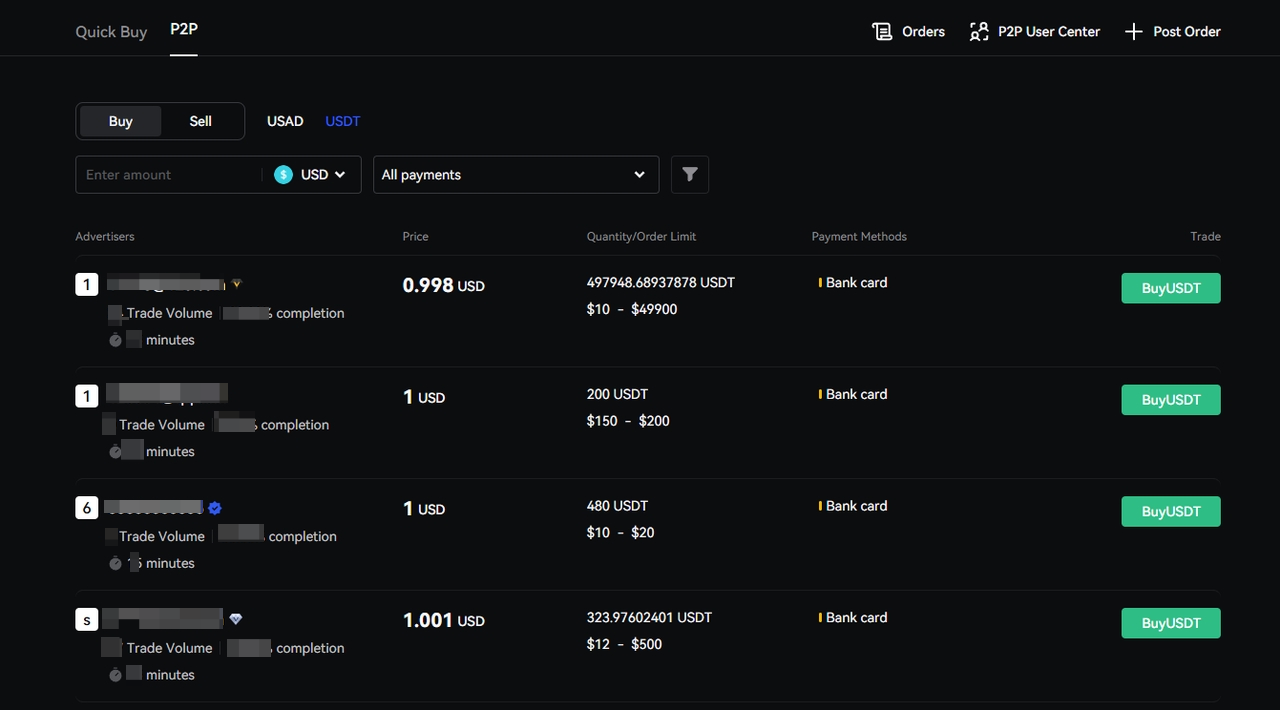
Task: Switch to the Quick Buy tab
Action: click(x=111, y=32)
